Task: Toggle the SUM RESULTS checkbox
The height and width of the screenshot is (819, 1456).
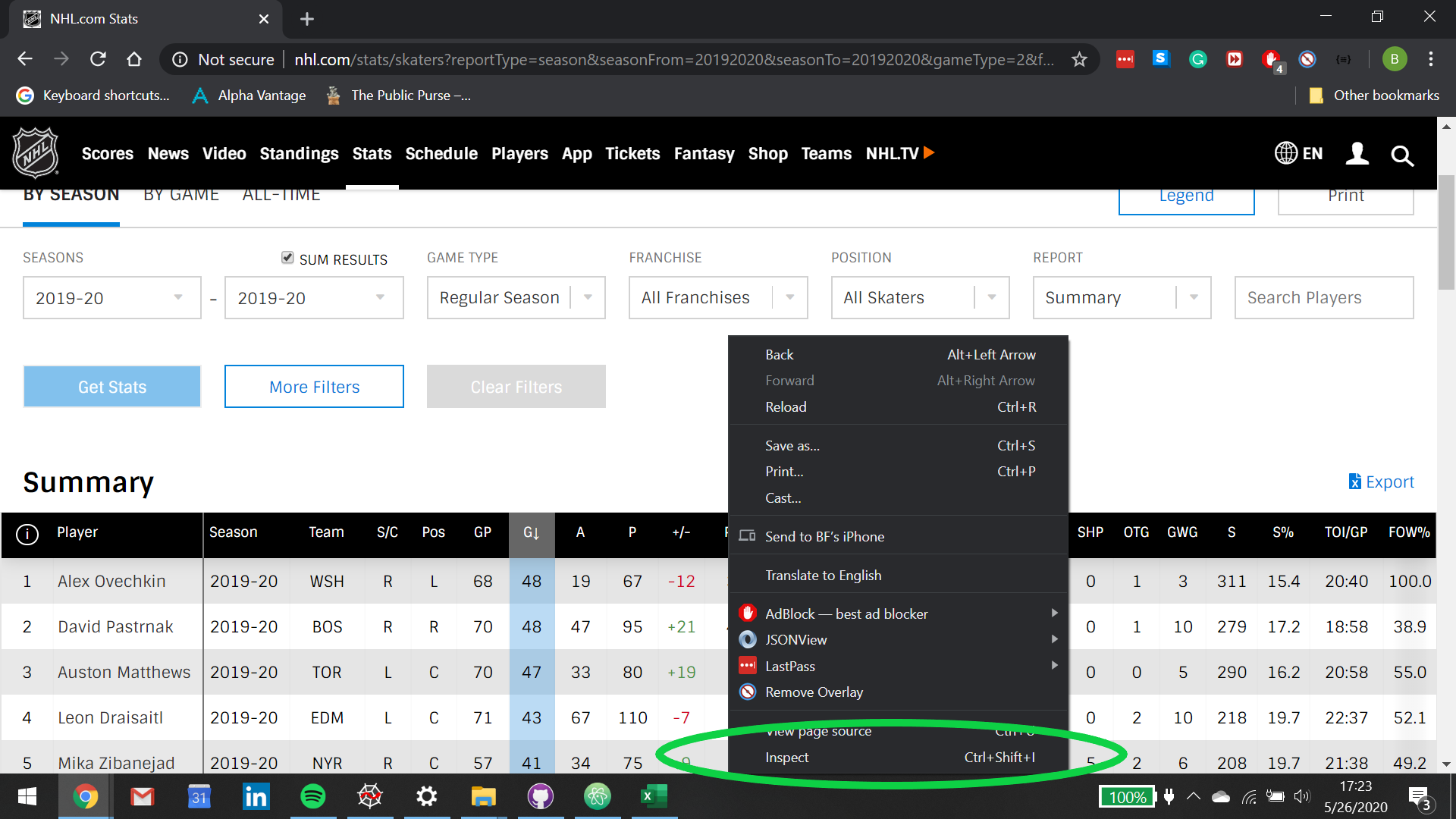Action: [287, 258]
